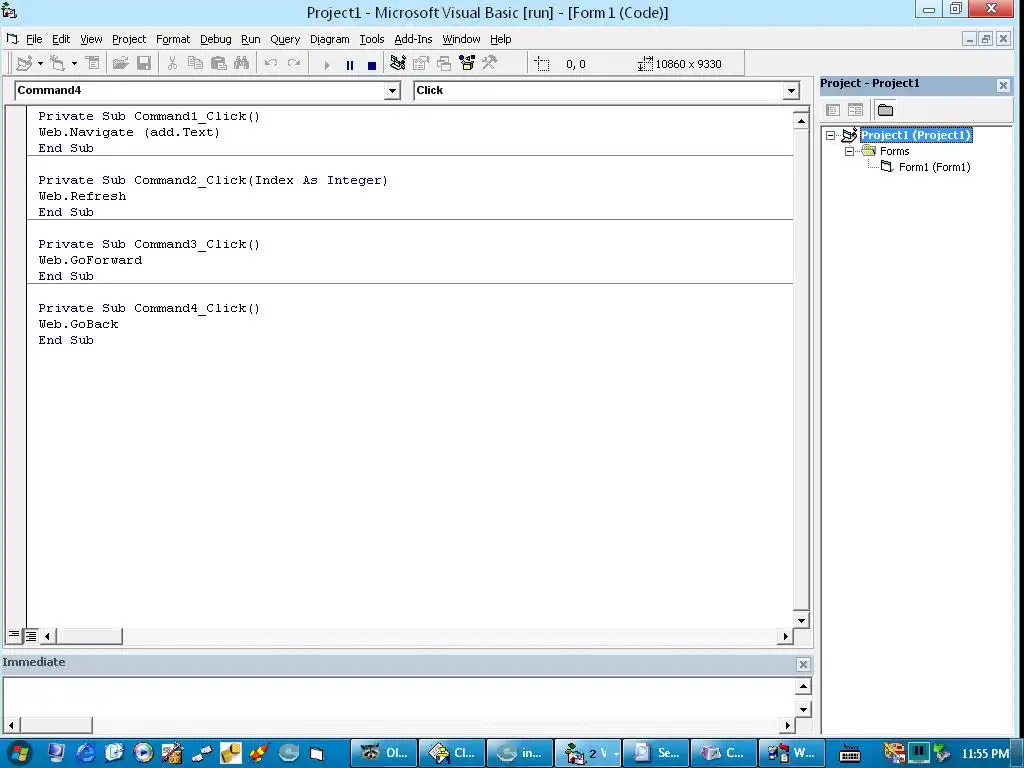This screenshot has height=768, width=1024.
Task: Open the Query menu
Action: point(285,39)
